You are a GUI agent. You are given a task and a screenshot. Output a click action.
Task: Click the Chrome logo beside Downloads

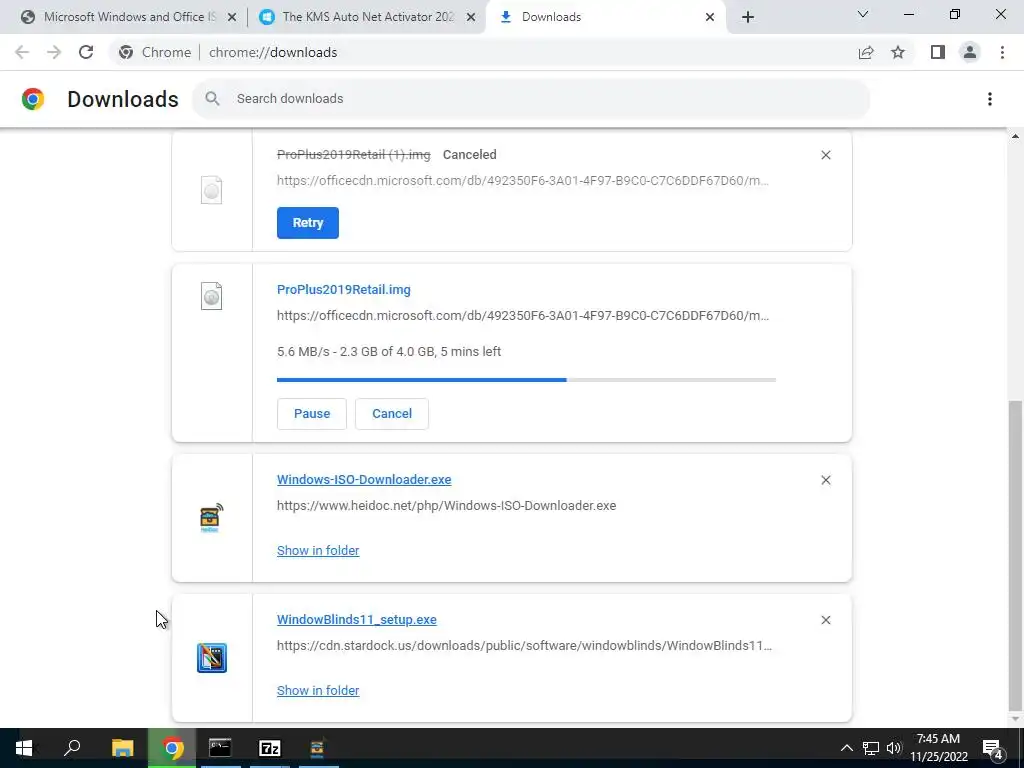click(x=33, y=99)
